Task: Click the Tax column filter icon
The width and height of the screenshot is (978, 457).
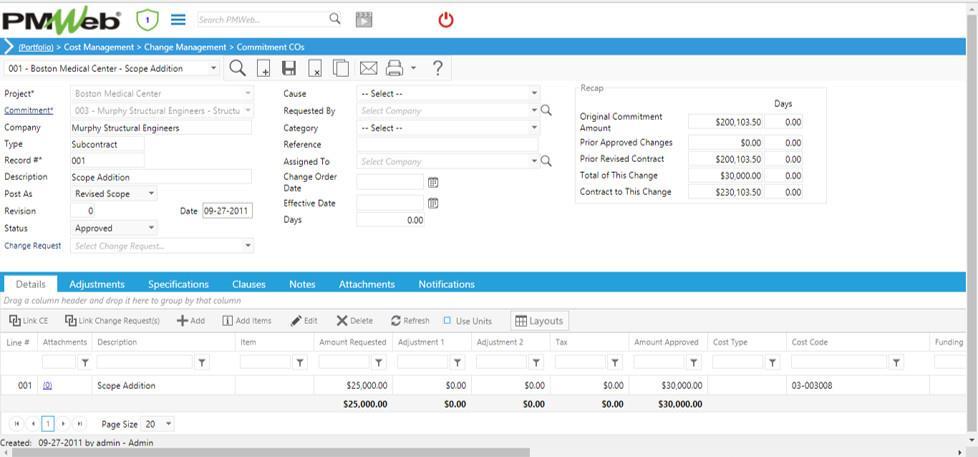Action: [614, 362]
